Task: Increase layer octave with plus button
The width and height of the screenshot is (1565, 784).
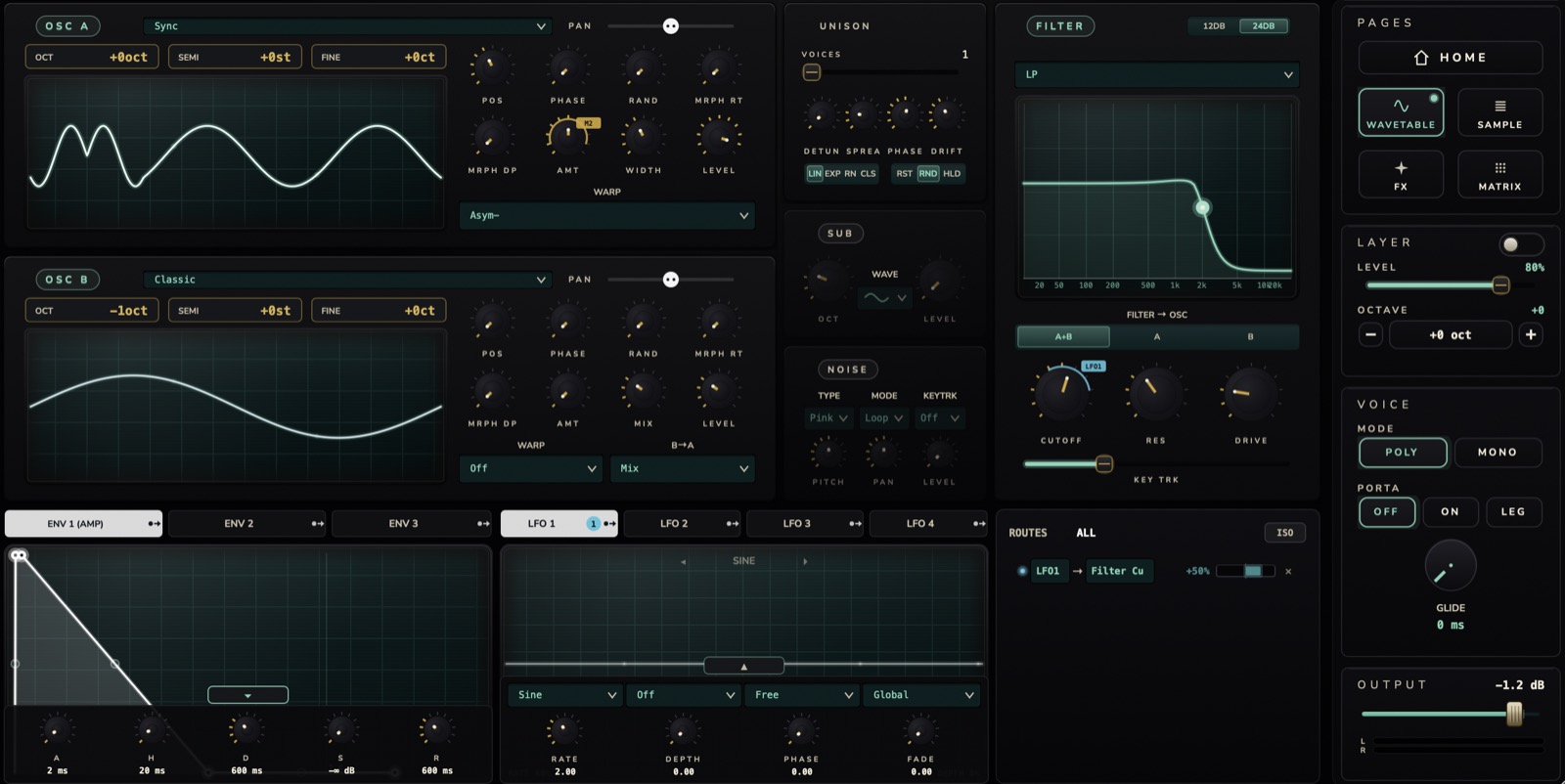Action: 1531,334
